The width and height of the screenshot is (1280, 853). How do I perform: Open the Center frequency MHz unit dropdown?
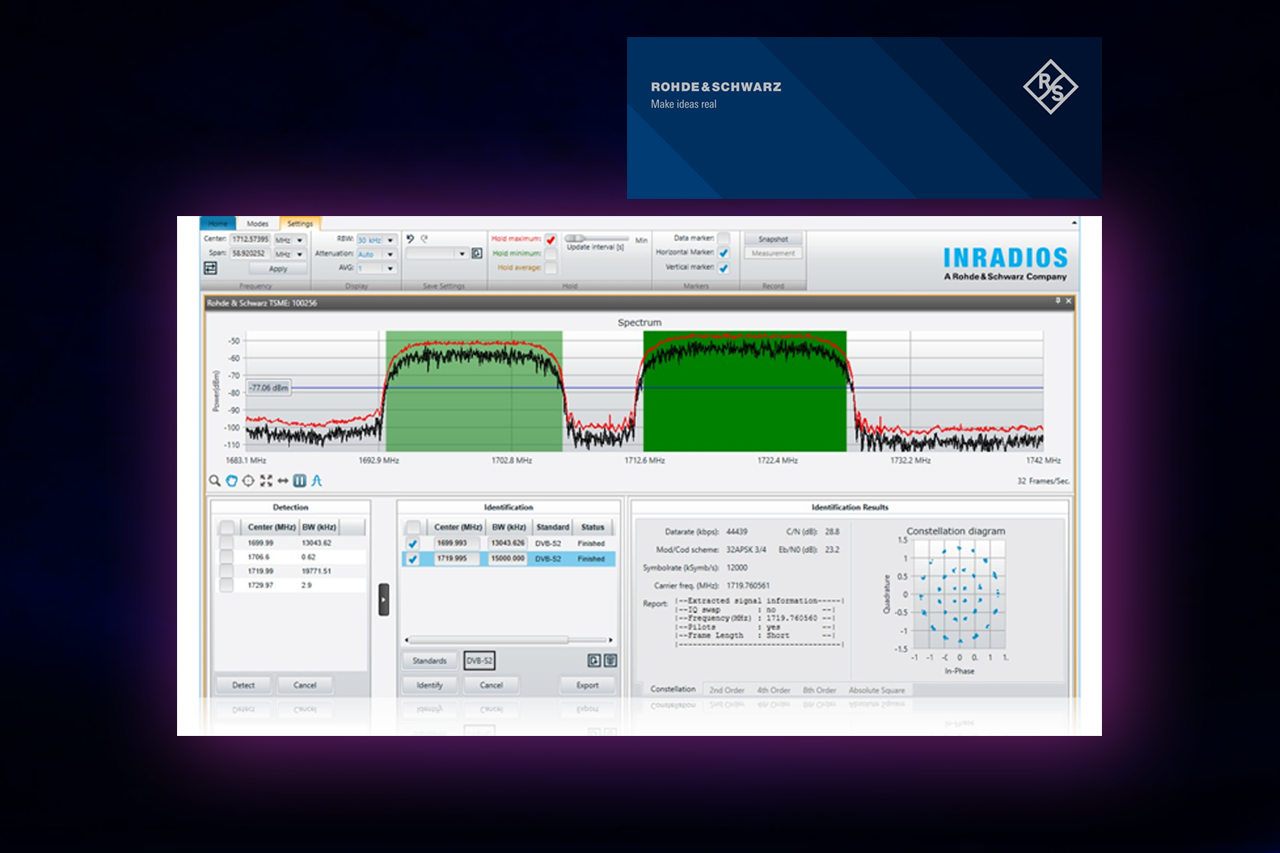pyautogui.click(x=290, y=240)
